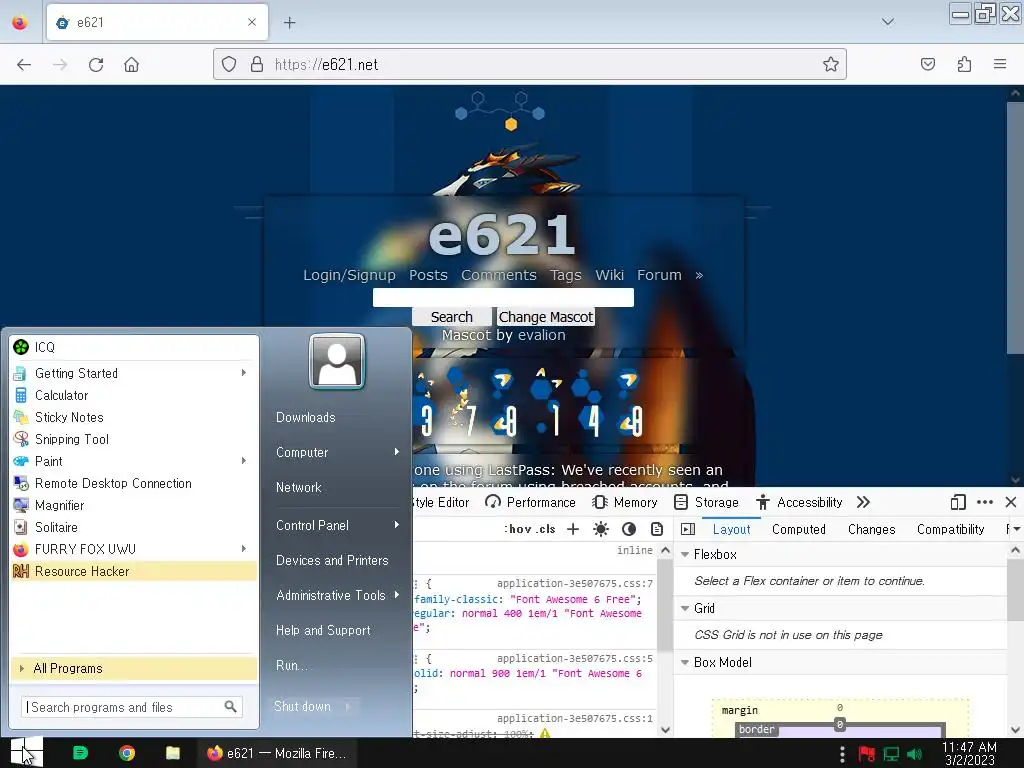Click the Change Mascot button
The image size is (1024, 768).
545,317
